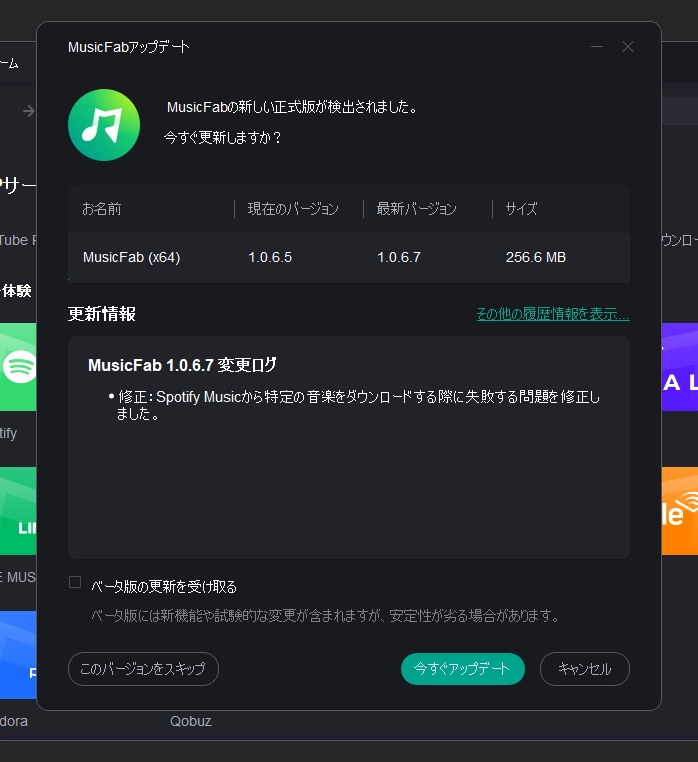Click 今すぐアップデート button
The width and height of the screenshot is (698, 762).
coord(462,669)
